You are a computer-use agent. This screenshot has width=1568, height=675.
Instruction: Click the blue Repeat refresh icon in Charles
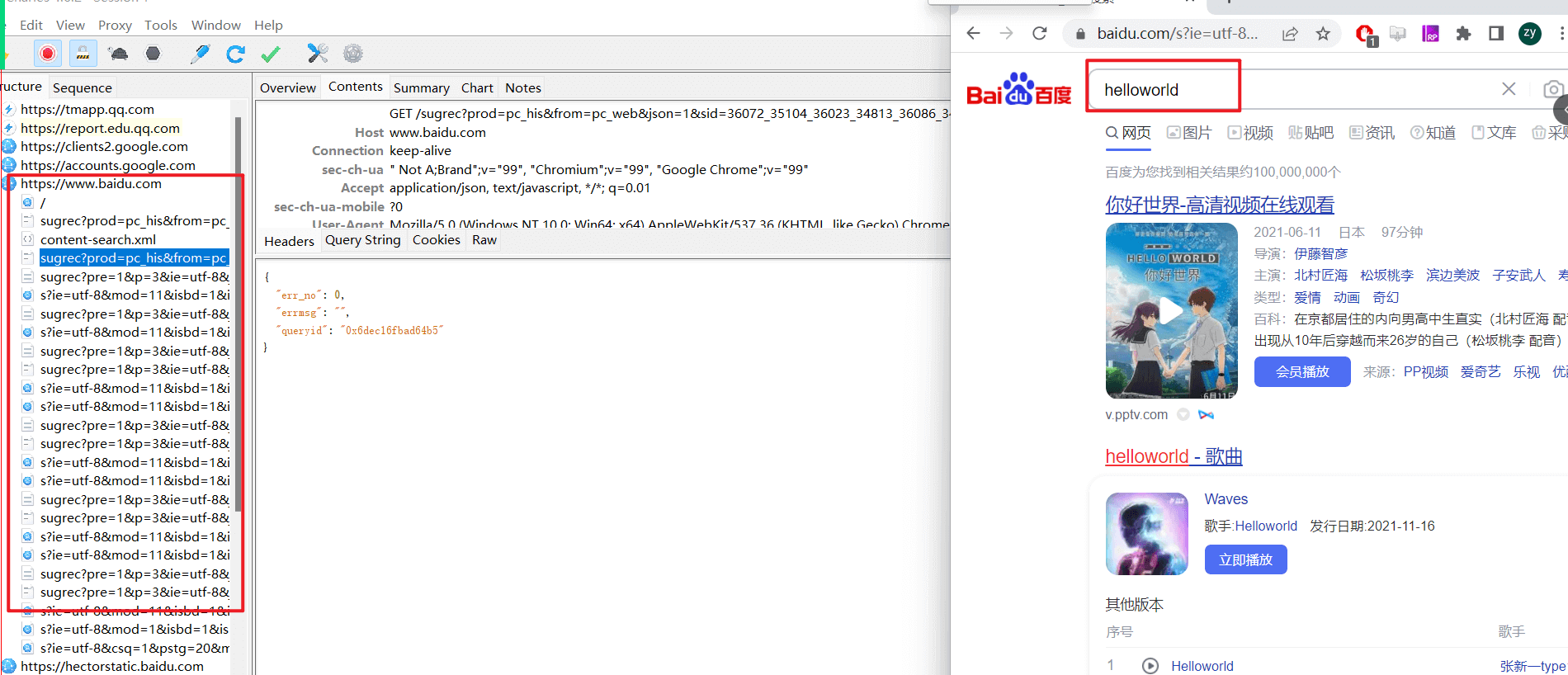point(235,54)
